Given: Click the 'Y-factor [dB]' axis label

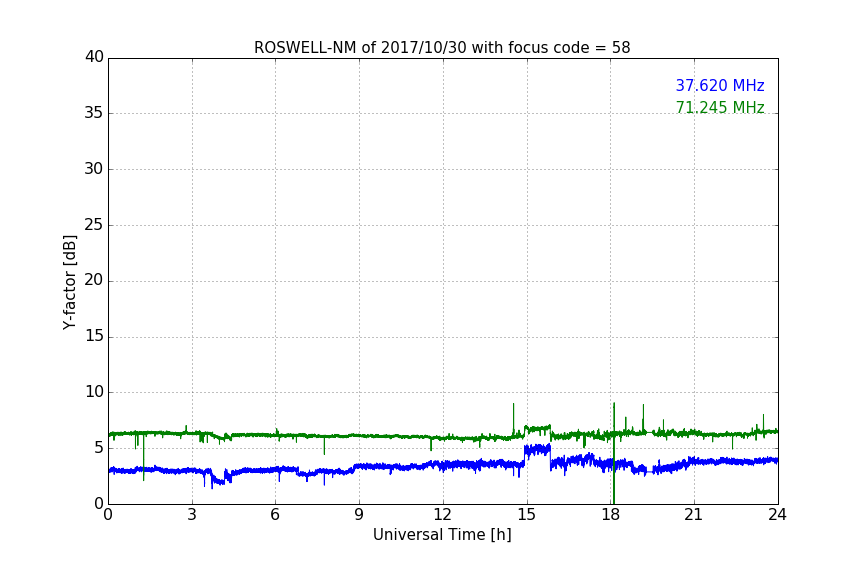Looking at the screenshot, I should 69,282.
